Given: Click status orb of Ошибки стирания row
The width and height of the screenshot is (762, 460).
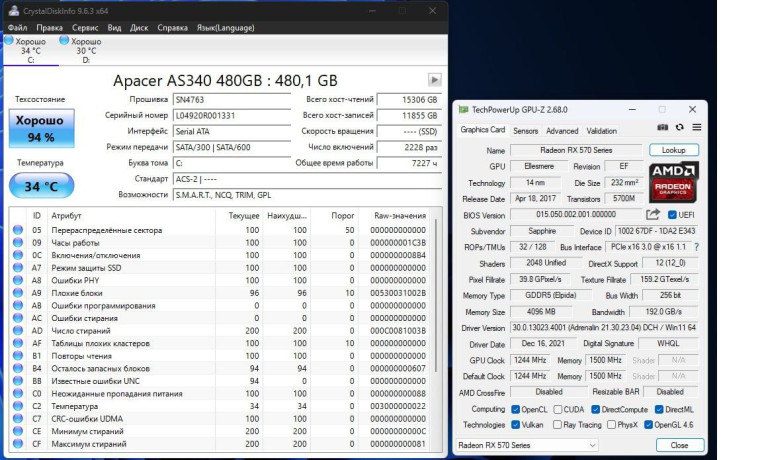Looking at the screenshot, I should (18, 318).
